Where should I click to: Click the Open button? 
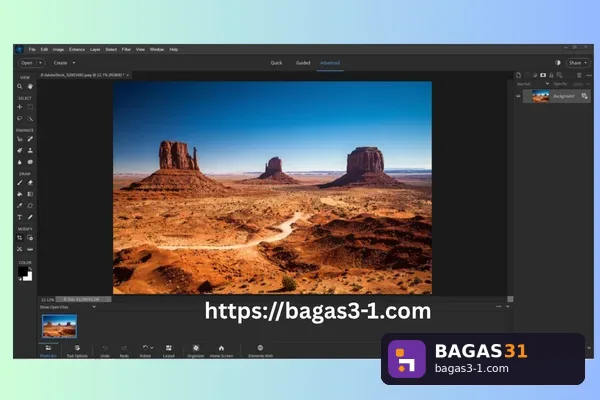tap(27, 63)
